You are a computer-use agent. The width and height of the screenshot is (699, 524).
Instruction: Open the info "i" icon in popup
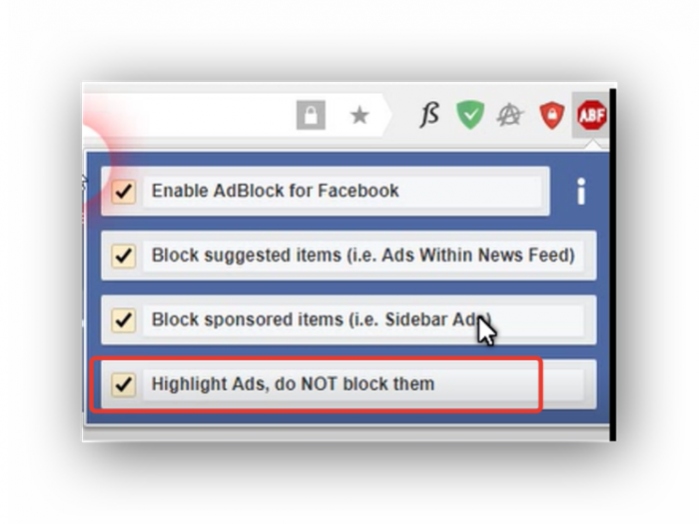[580, 191]
